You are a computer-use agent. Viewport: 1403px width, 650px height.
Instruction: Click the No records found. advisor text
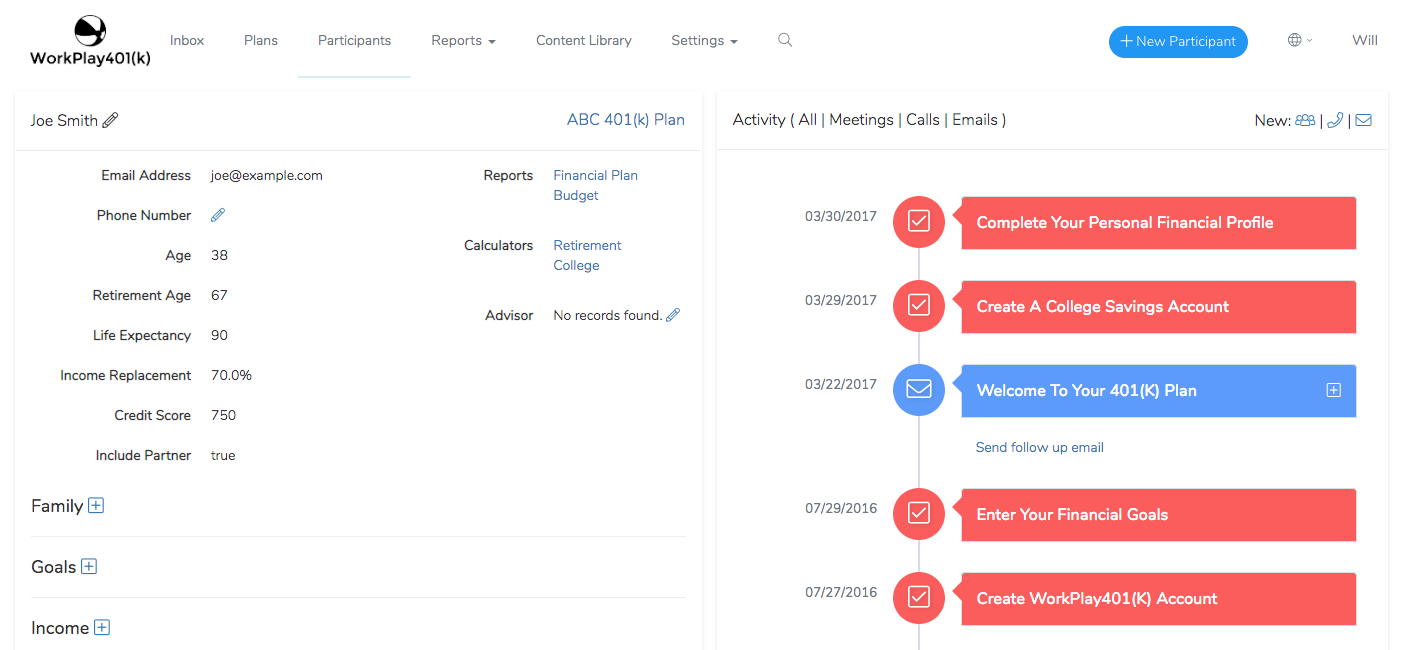coord(608,315)
